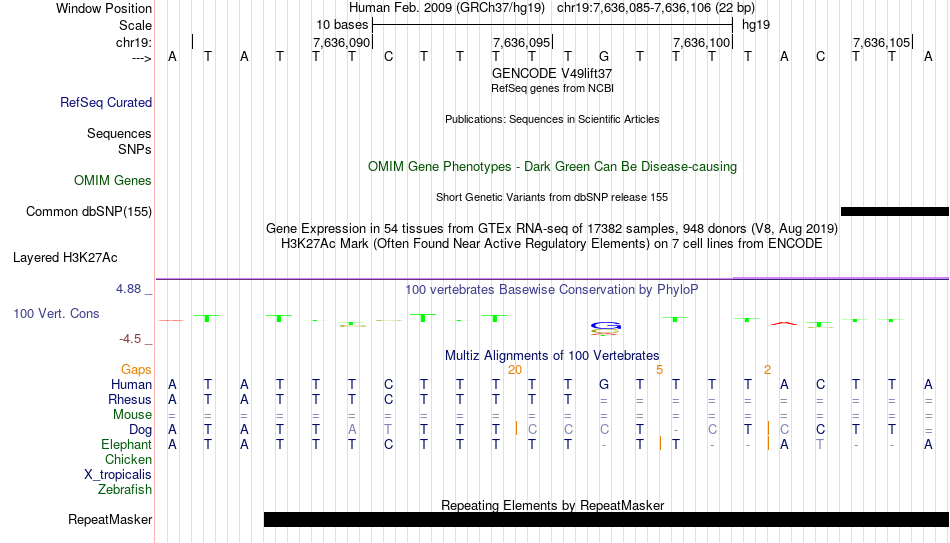The width and height of the screenshot is (950, 543).
Task: Click the Zebrafish species row label
Action: click(125, 490)
